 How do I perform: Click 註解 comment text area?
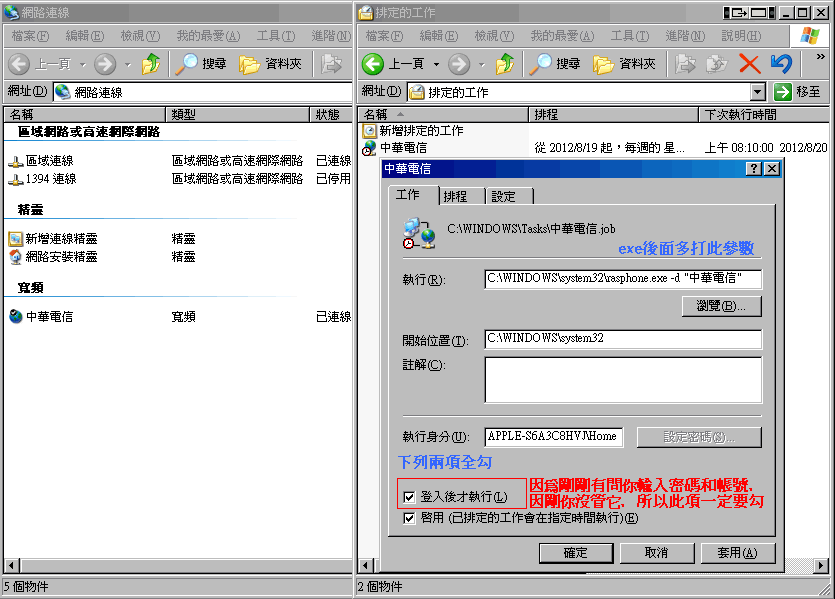click(x=623, y=380)
